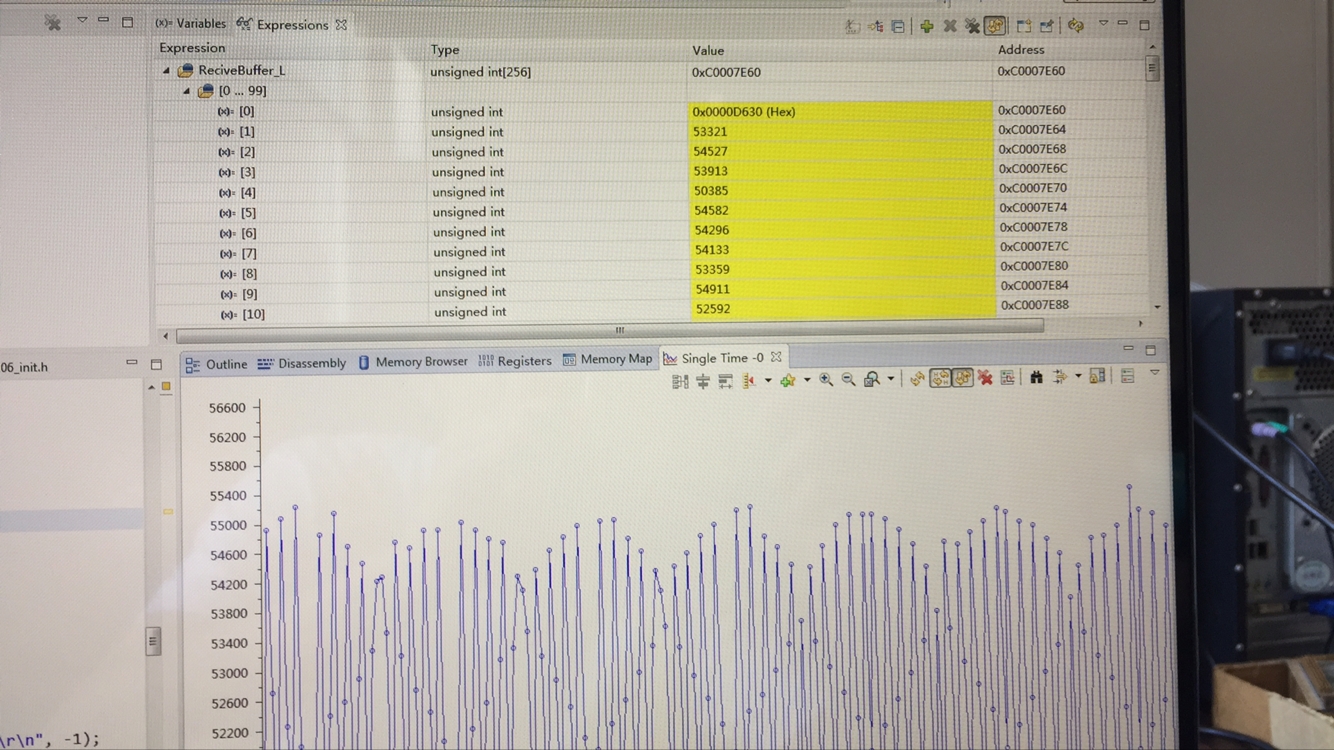Screen dimensions: 1334x750
Task: Open dropdown right of the double-arrow icon
Action: pos(1078,377)
